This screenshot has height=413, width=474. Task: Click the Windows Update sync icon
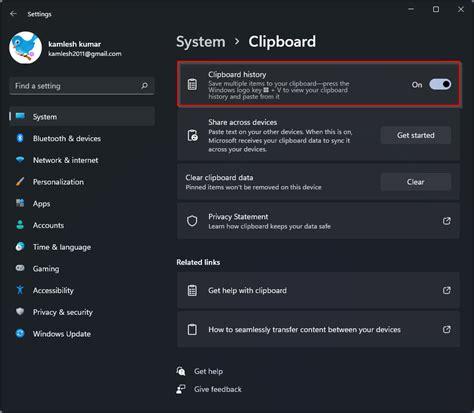tap(20, 333)
